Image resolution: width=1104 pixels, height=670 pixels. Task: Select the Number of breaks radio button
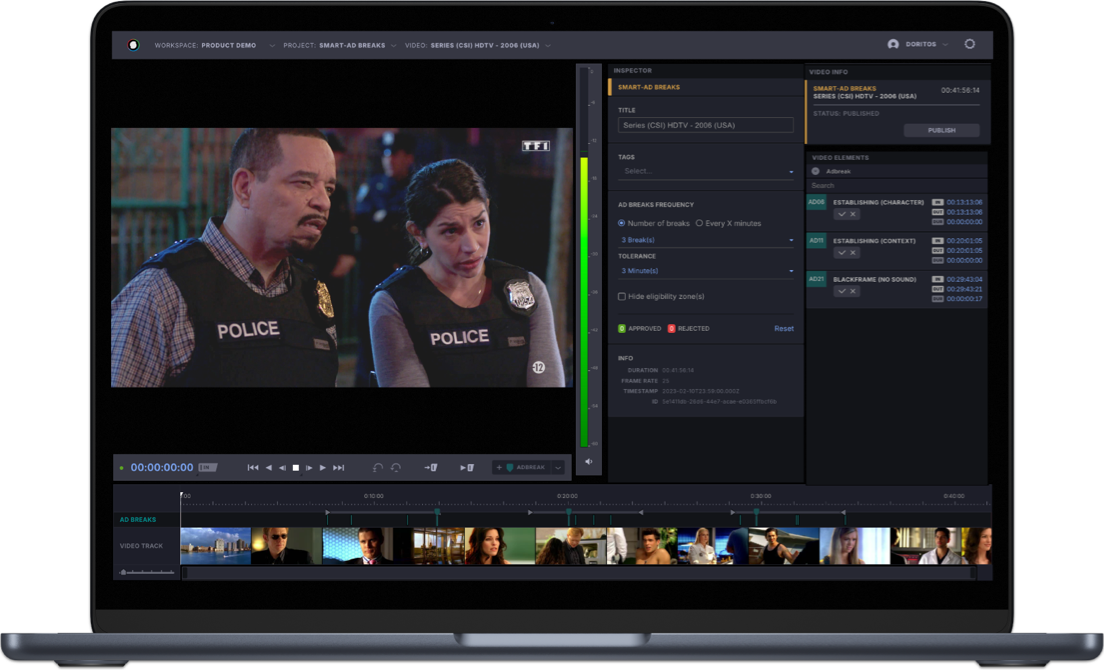(621, 223)
